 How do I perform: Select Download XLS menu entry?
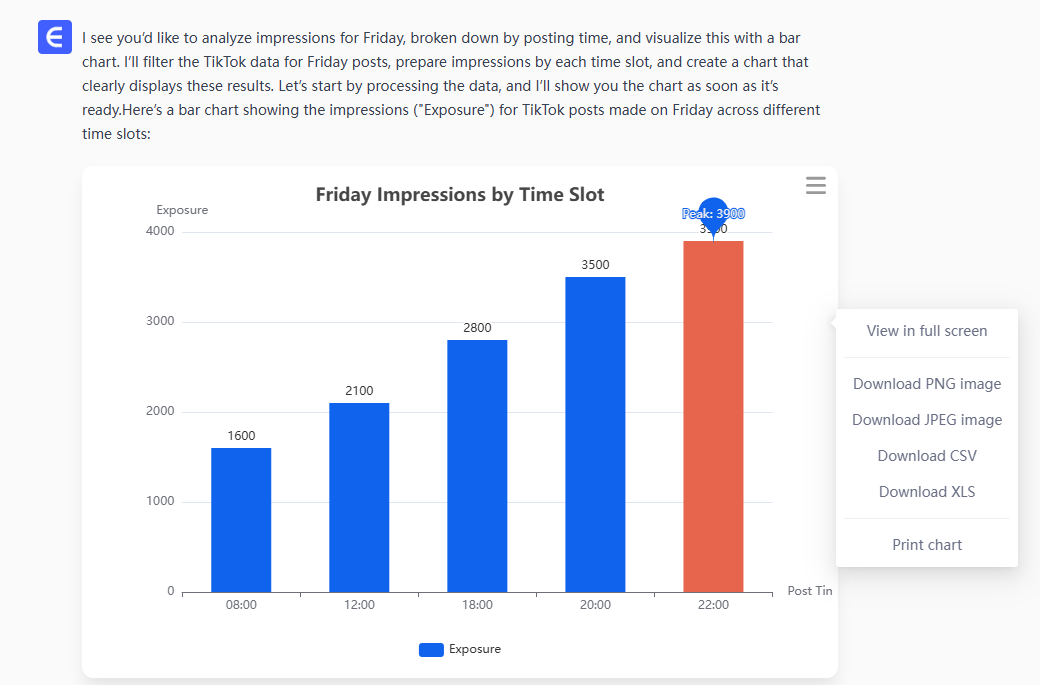[927, 492]
